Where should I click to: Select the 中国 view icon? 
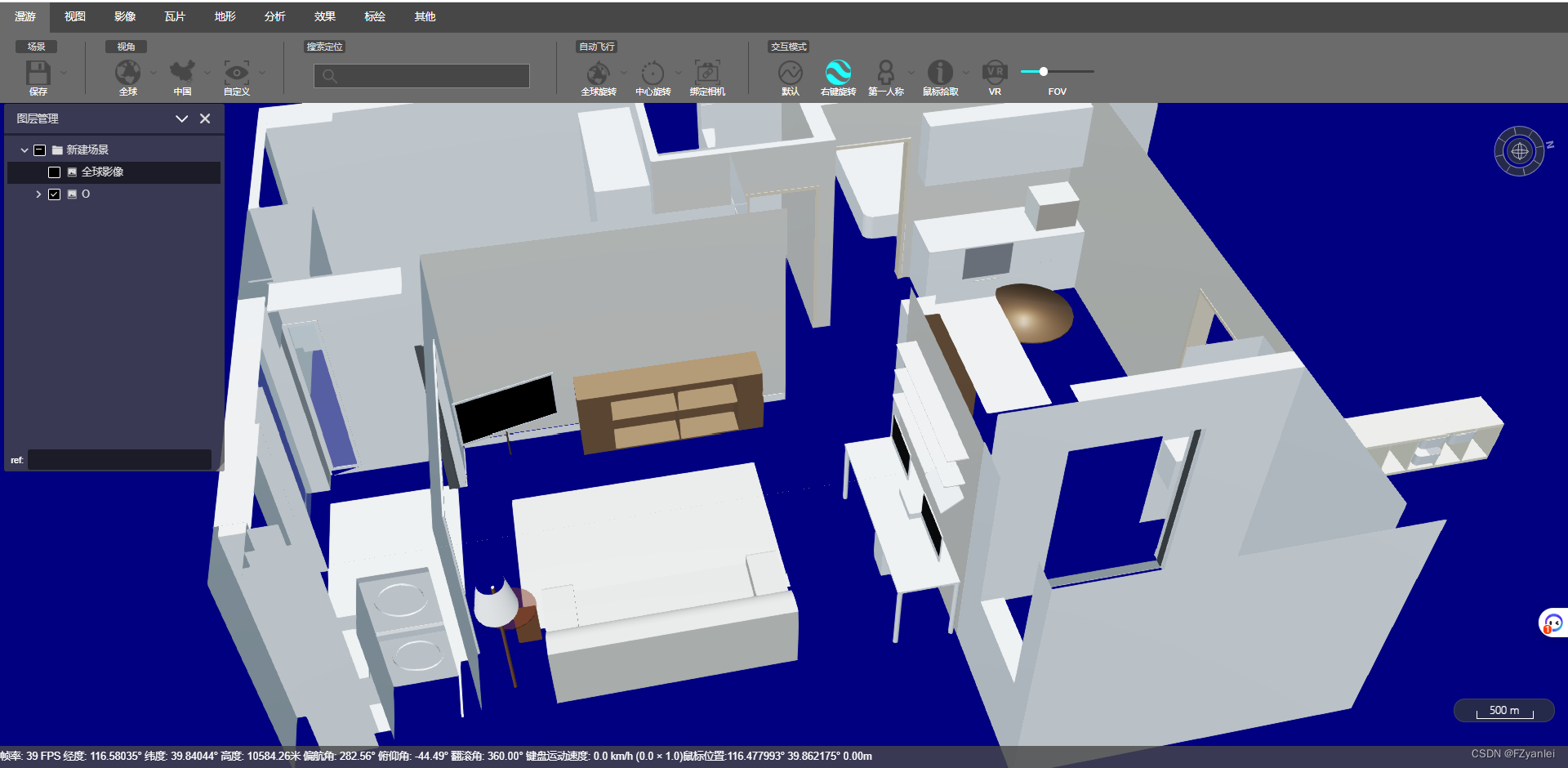pos(182,74)
